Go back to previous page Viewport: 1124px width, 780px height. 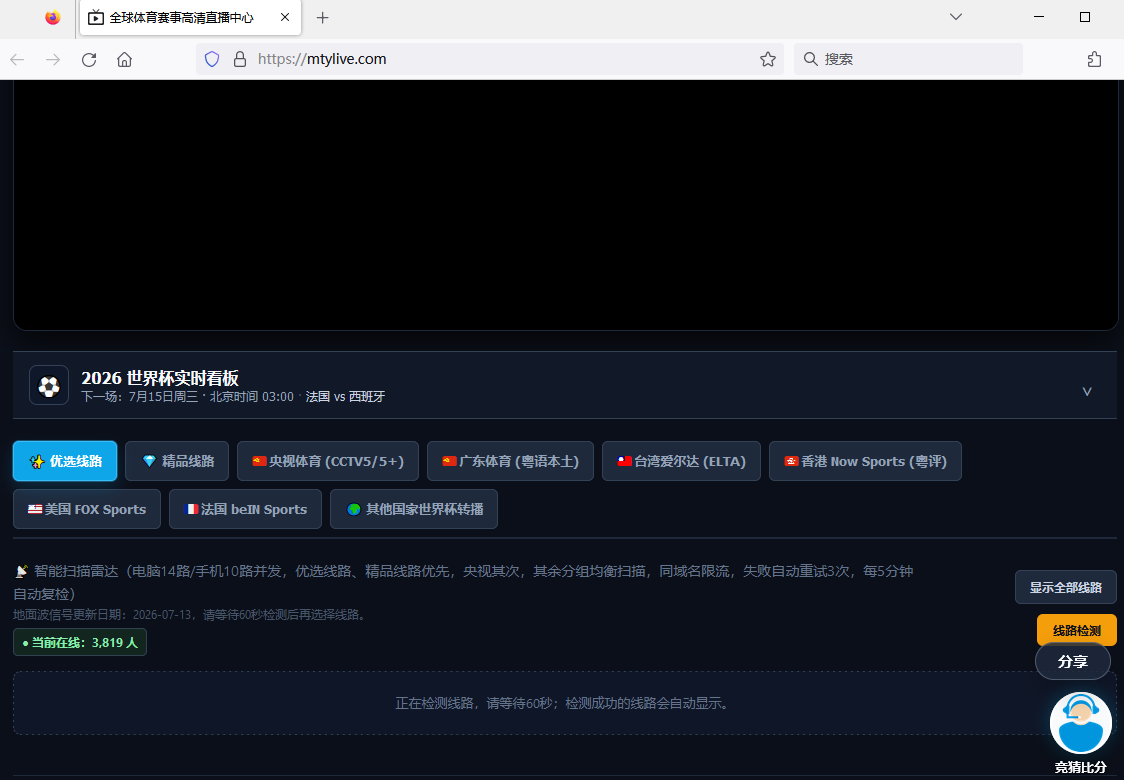point(17,60)
